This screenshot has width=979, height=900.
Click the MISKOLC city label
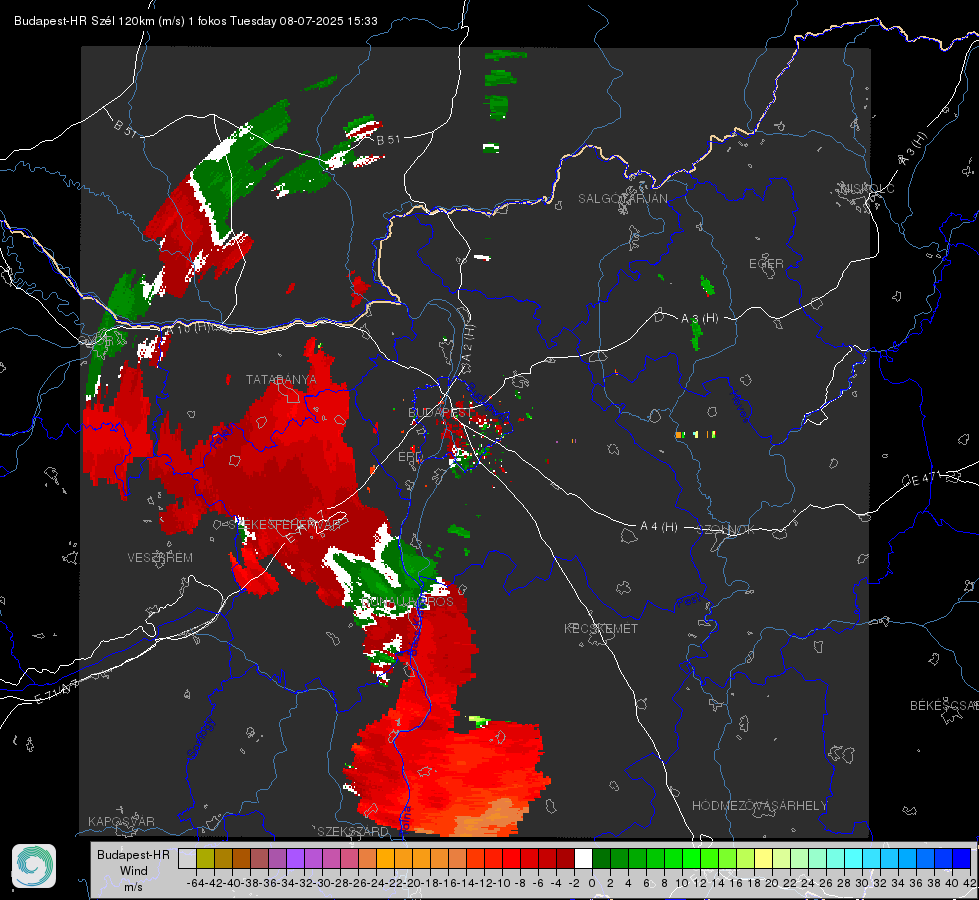(x=867, y=188)
